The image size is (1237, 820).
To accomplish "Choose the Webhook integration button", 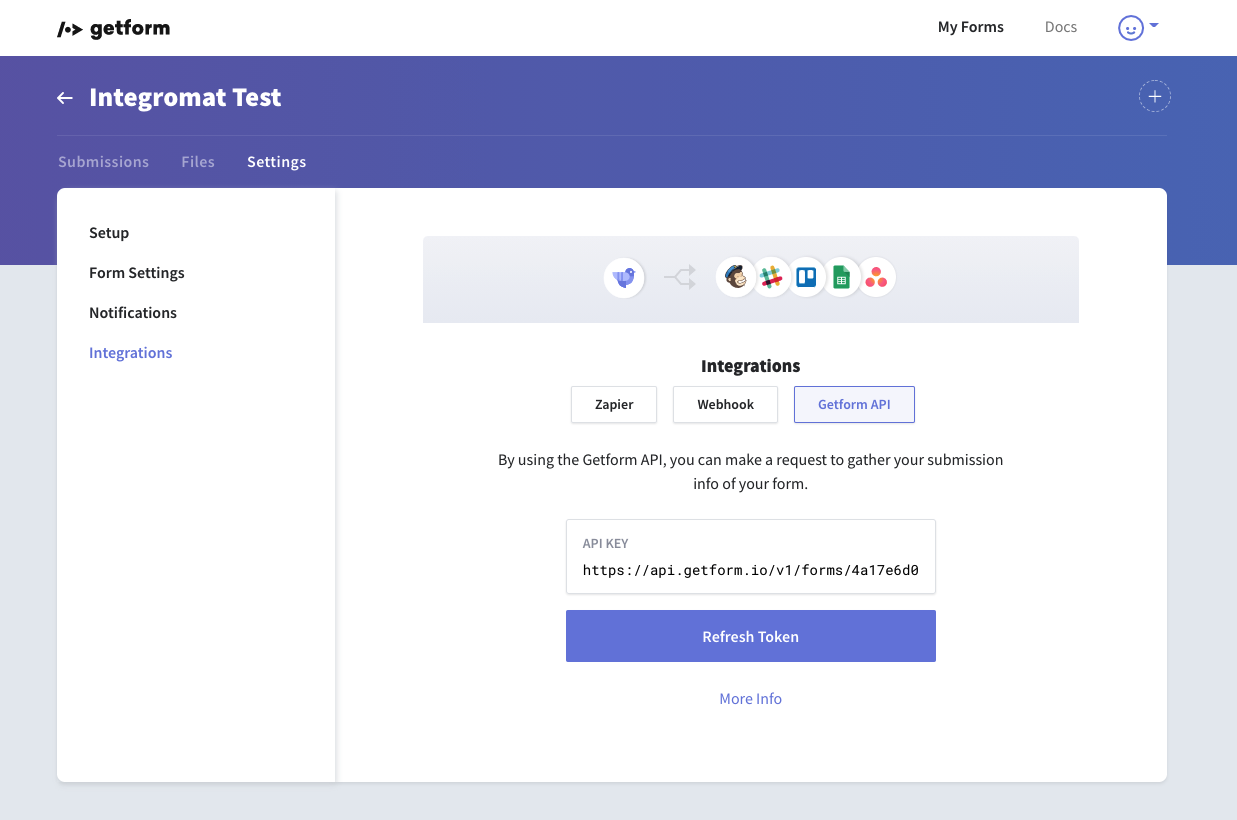I will (x=726, y=404).
